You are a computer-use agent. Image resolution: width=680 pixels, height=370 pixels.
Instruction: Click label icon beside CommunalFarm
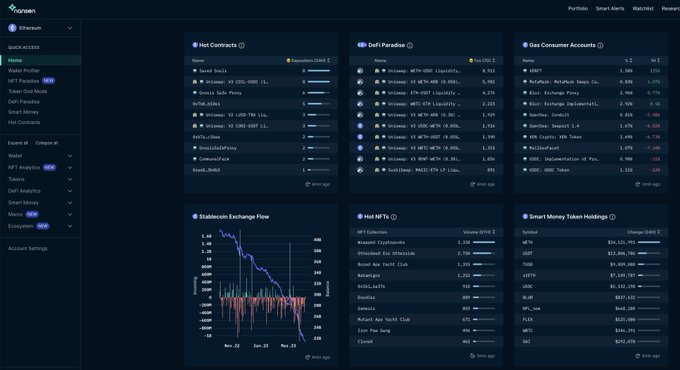tap(195, 159)
